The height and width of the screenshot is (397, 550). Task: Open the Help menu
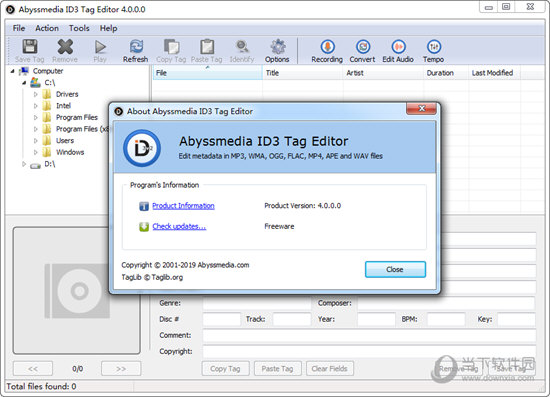[108, 28]
